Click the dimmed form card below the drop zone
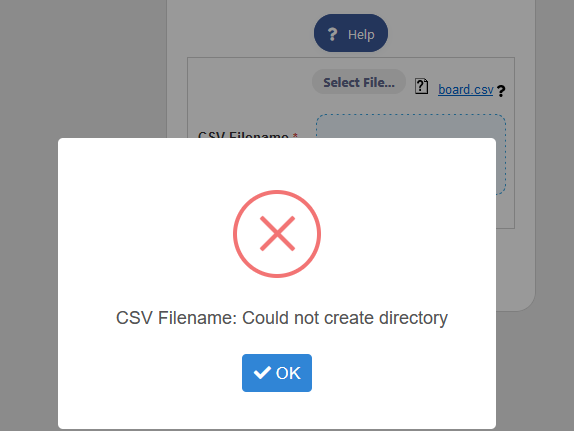The height and width of the screenshot is (431, 574). coord(515,267)
